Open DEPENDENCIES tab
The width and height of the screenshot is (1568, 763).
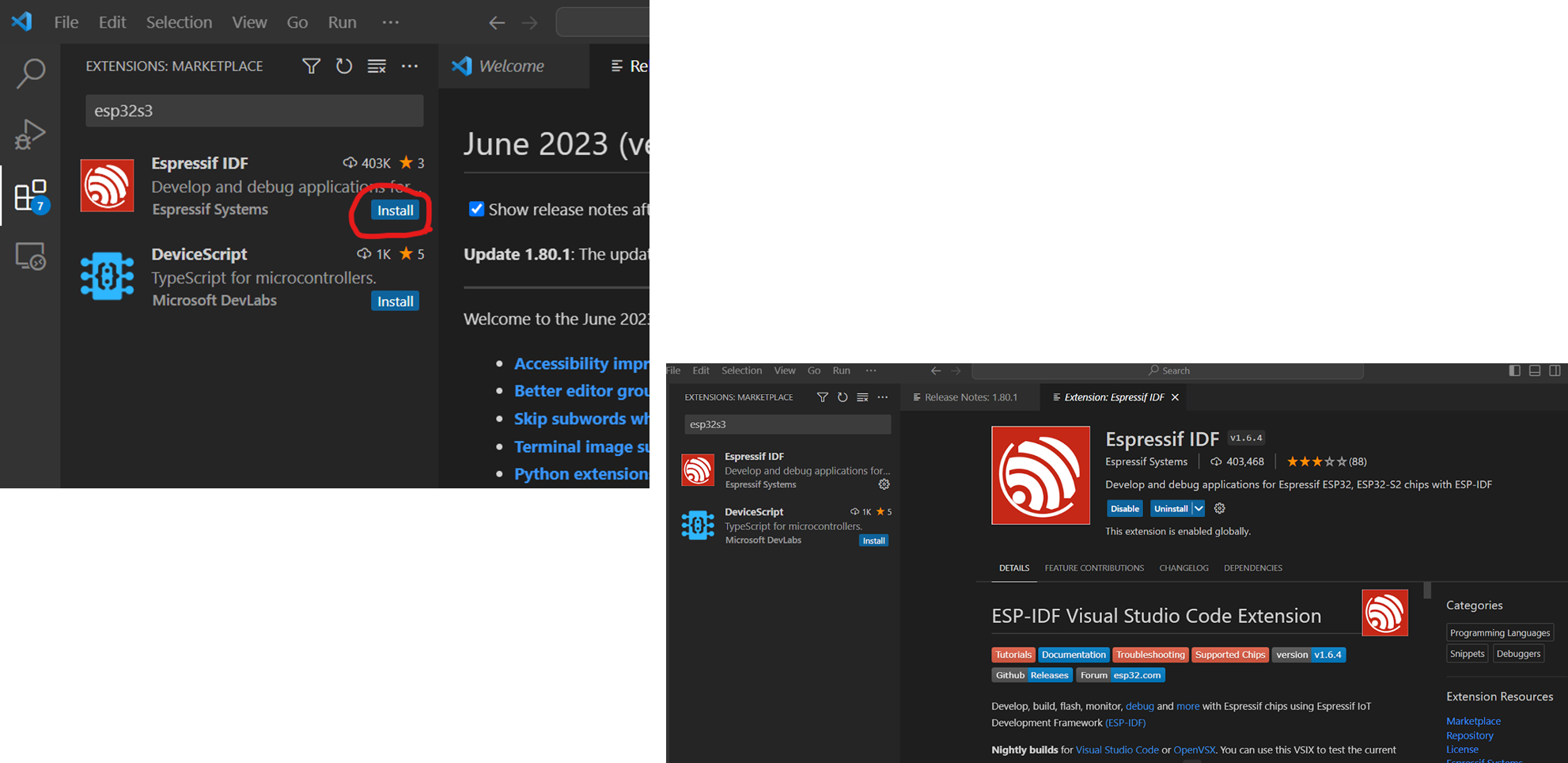[1253, 568]
